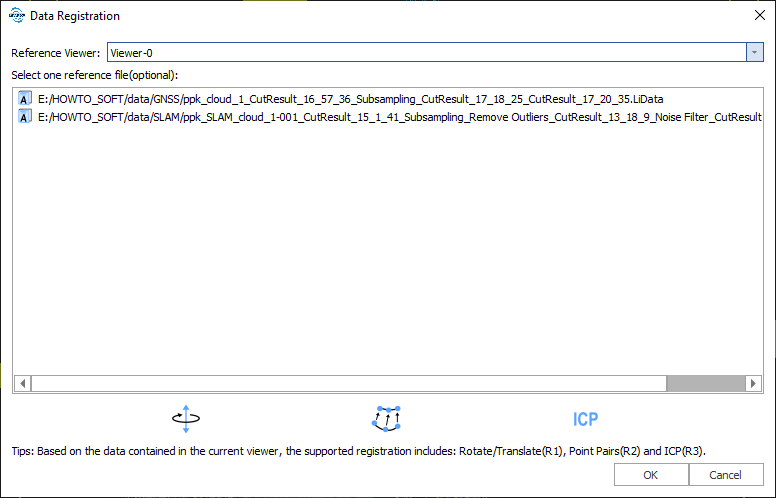Start ICP registration mode
This screenshot has height=498, width=776.
coord(585,419)
